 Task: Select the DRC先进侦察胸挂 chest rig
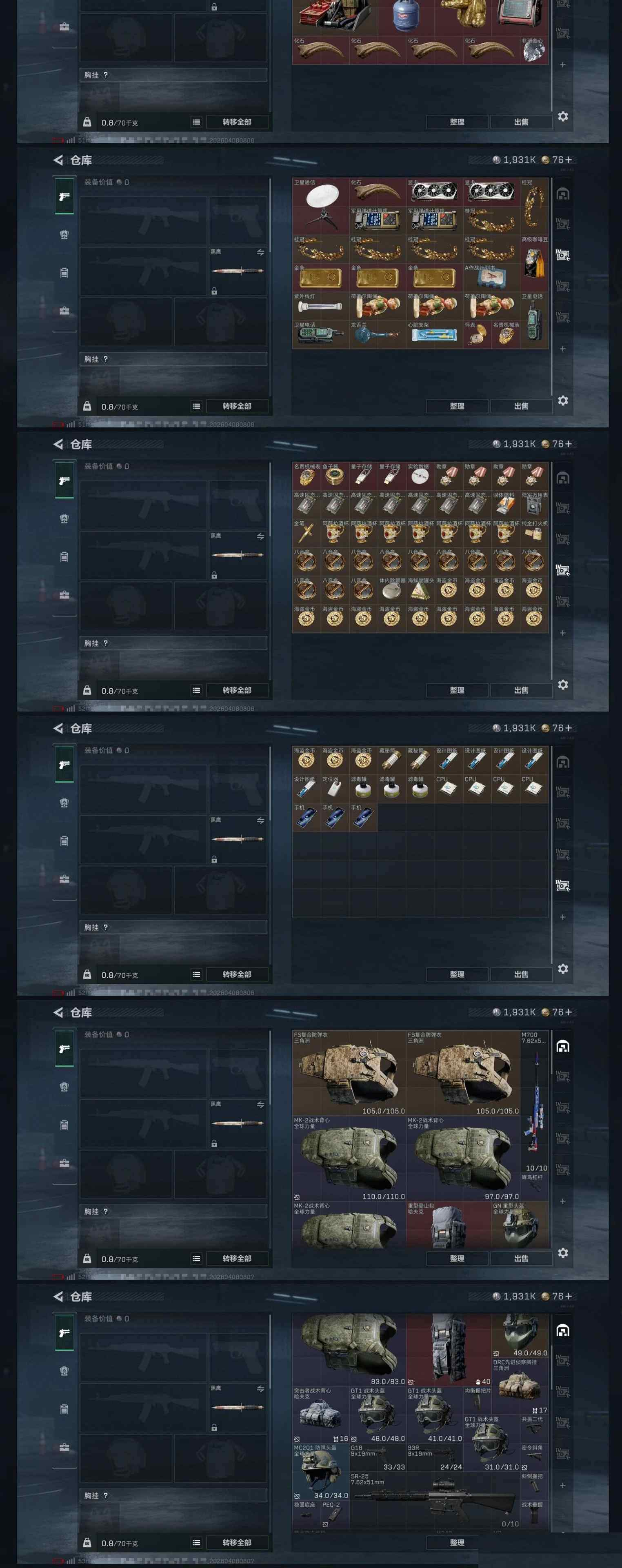pyautogui.click(x=520, y=1387)
